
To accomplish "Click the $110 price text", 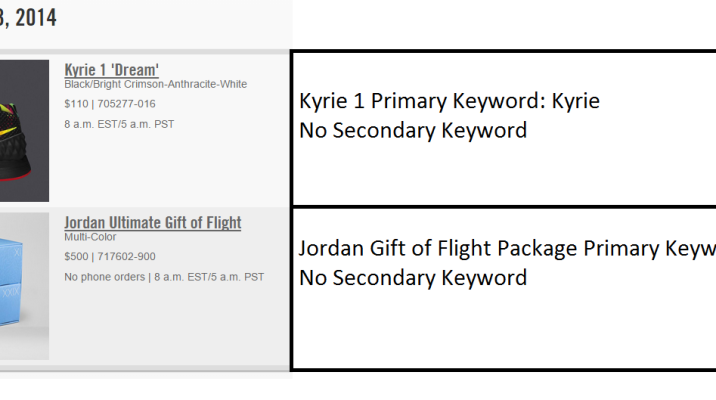I will pyautogui.click(x=76, y=104).
